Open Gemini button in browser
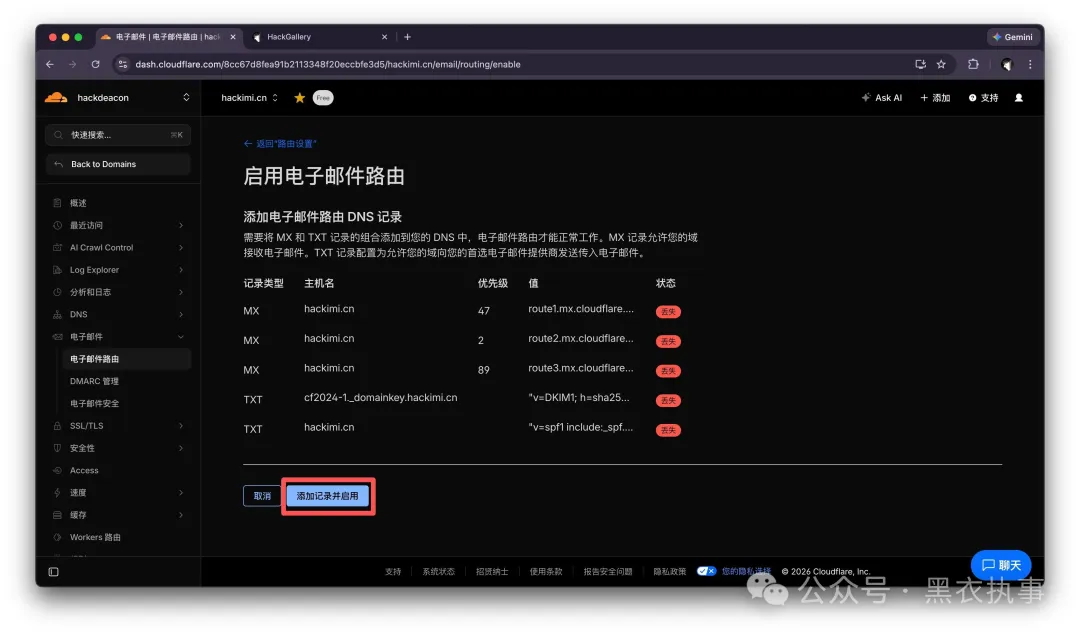The width and height of the screenshot is (1080, 634). tap(1012, 37)
